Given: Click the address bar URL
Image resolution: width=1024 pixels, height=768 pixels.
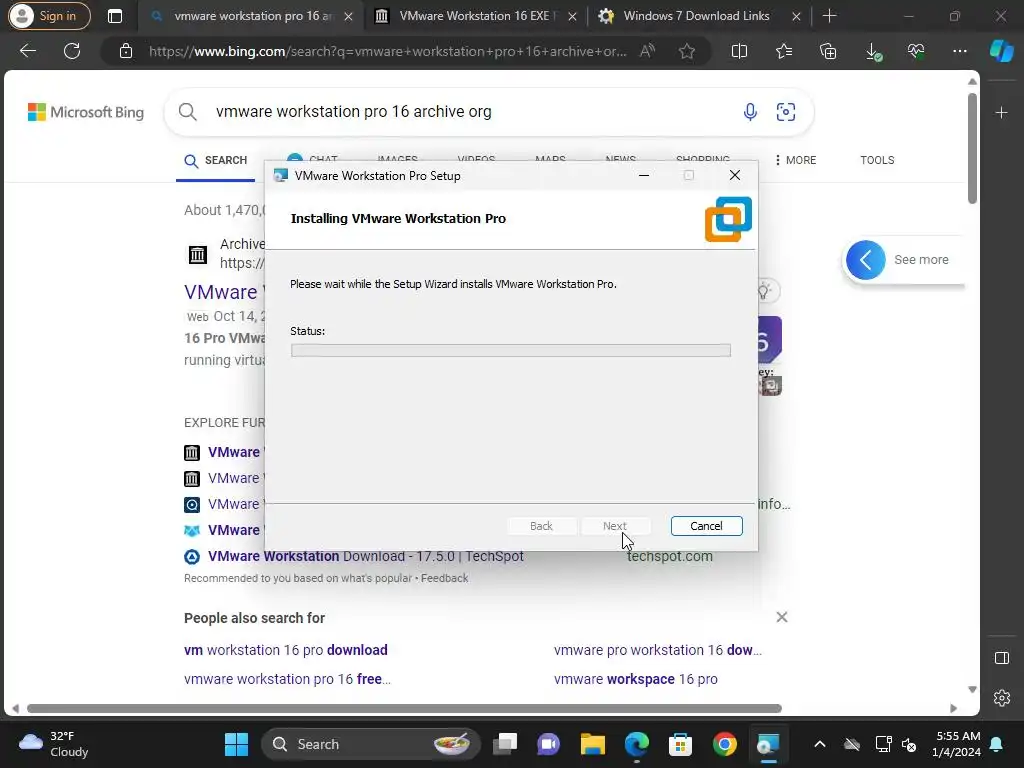Looking at the screenshot, I should coord(387,51).
